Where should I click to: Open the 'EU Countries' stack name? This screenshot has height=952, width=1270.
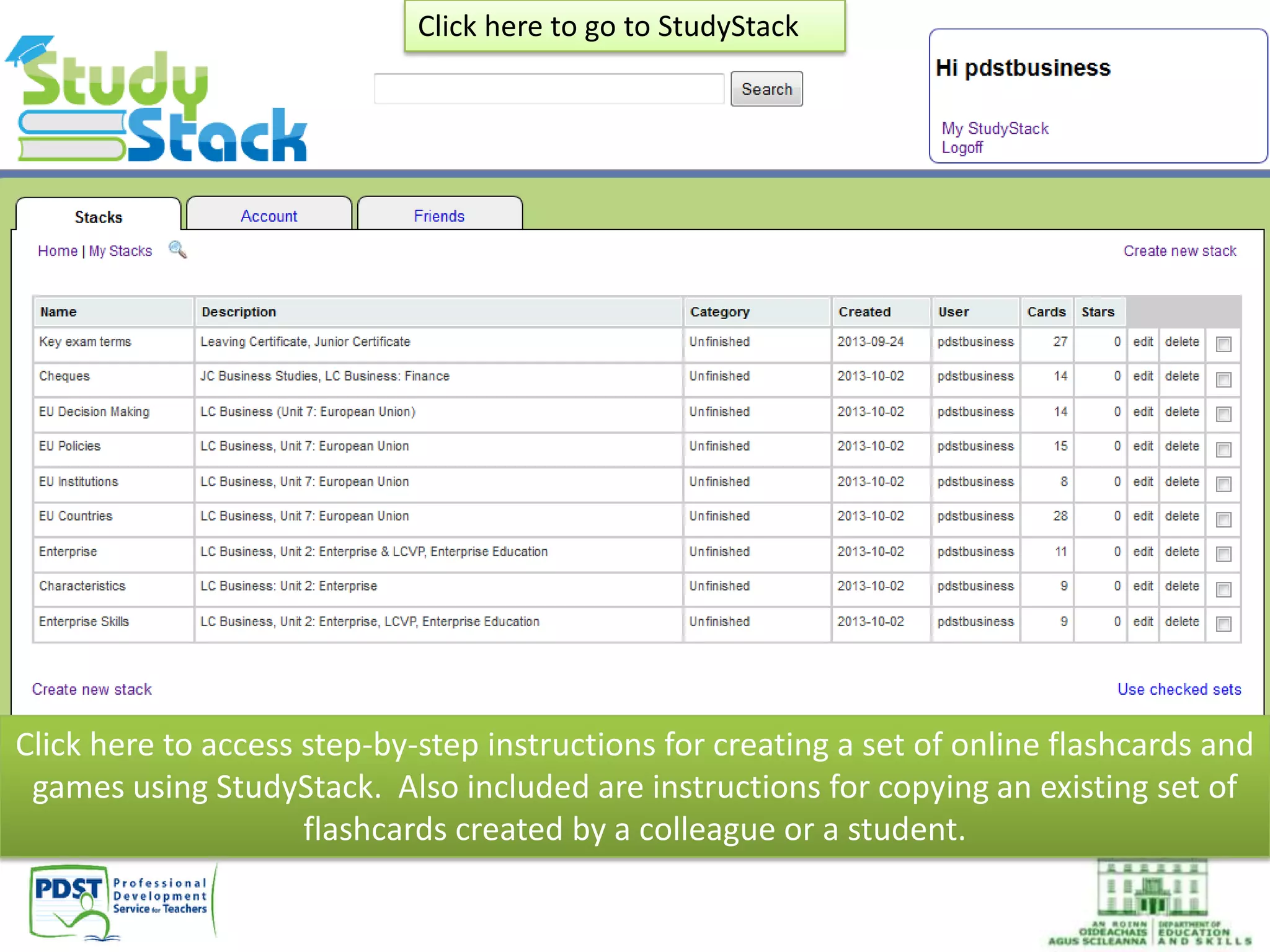coord(75,516)
